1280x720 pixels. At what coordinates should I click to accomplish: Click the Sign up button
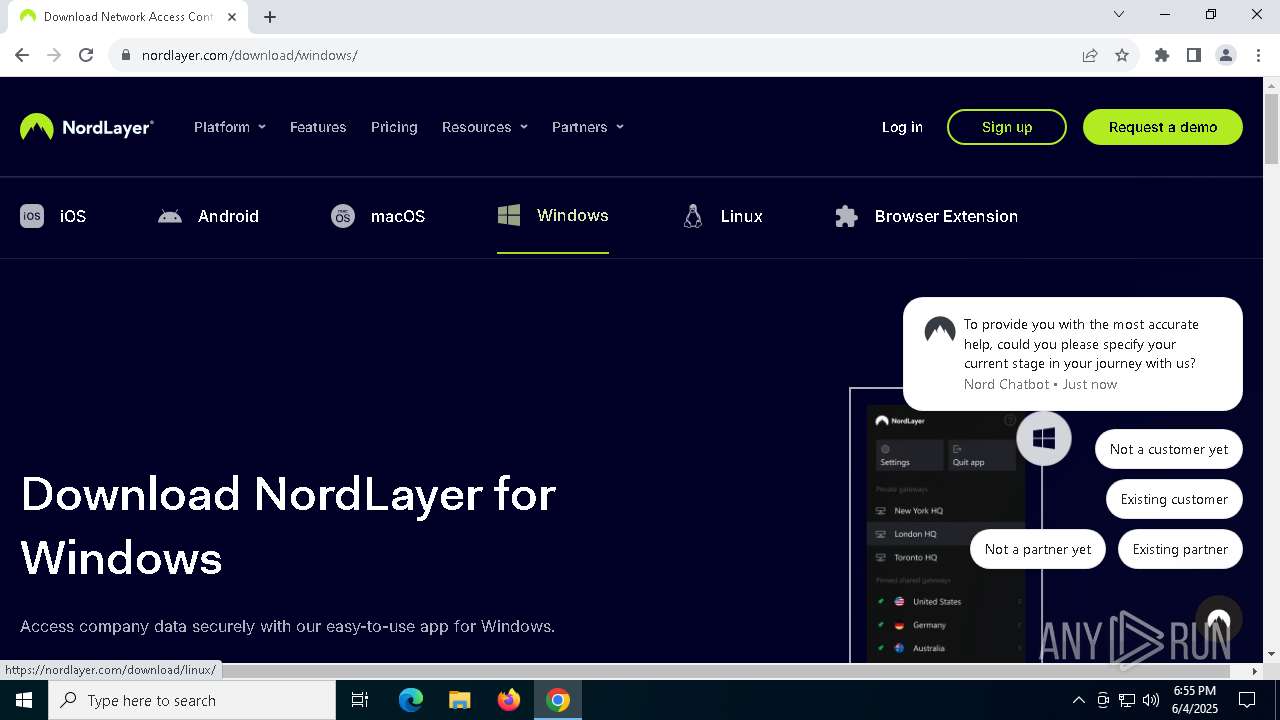pyautogui.click(x=1007, y=127)
